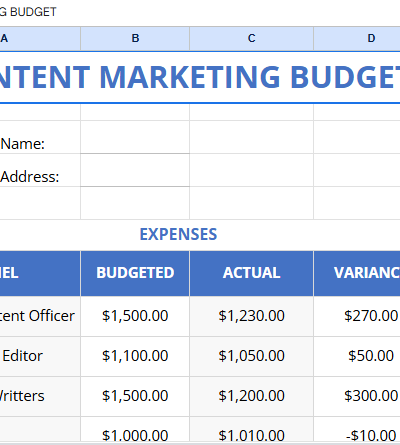
Task: Select the Writters row label
Action: (x=40, y=396)
